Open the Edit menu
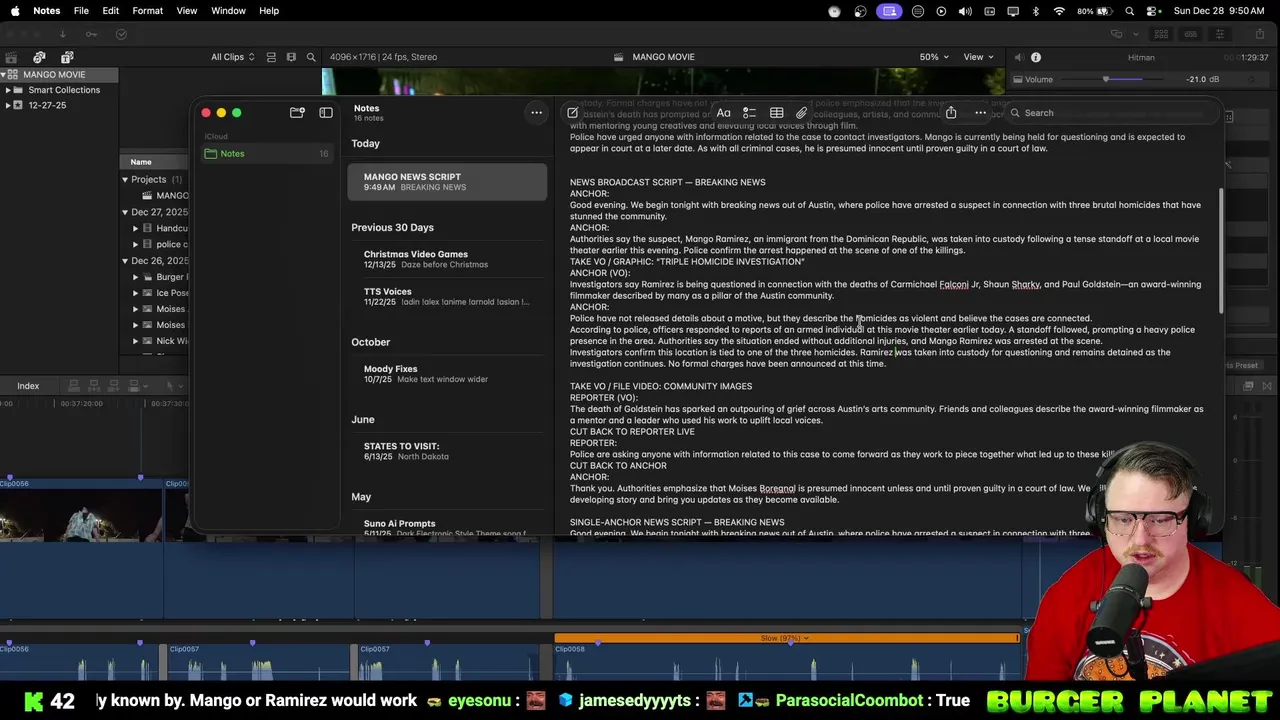 (110, 11)
